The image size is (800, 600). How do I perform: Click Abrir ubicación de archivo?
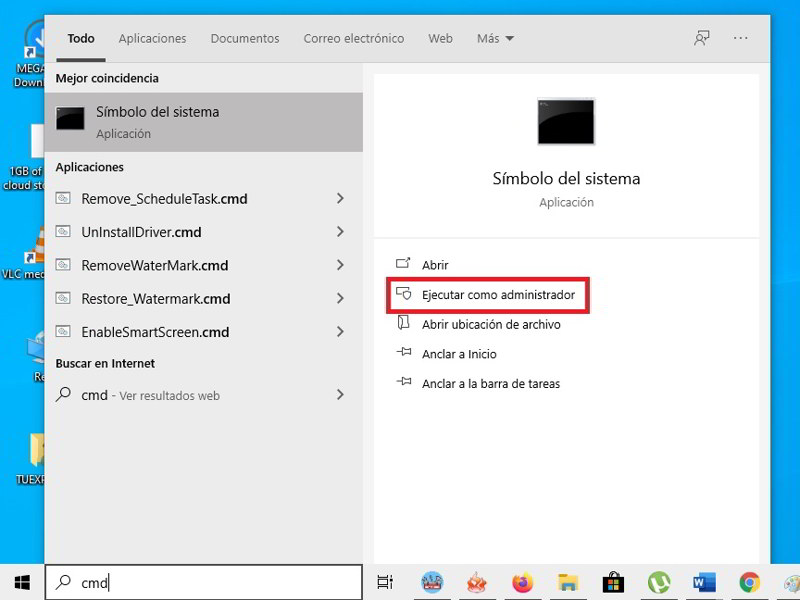[x=490, y=324]
